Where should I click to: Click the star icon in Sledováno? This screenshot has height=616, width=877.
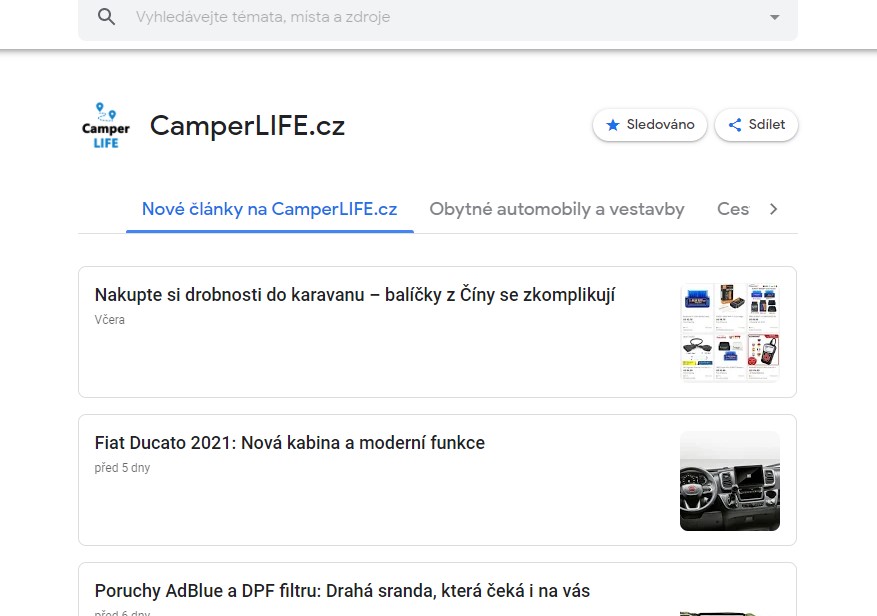coord(613,125)
